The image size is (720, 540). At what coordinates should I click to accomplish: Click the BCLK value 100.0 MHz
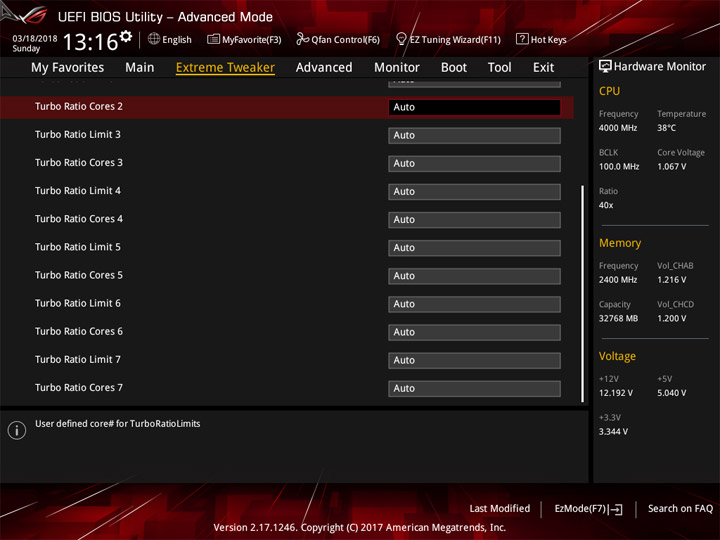[619, 167]
